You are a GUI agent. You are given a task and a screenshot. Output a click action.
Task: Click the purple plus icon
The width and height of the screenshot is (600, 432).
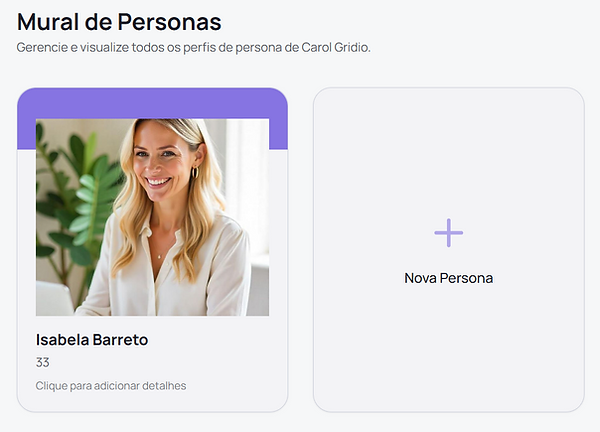(448, 233)
